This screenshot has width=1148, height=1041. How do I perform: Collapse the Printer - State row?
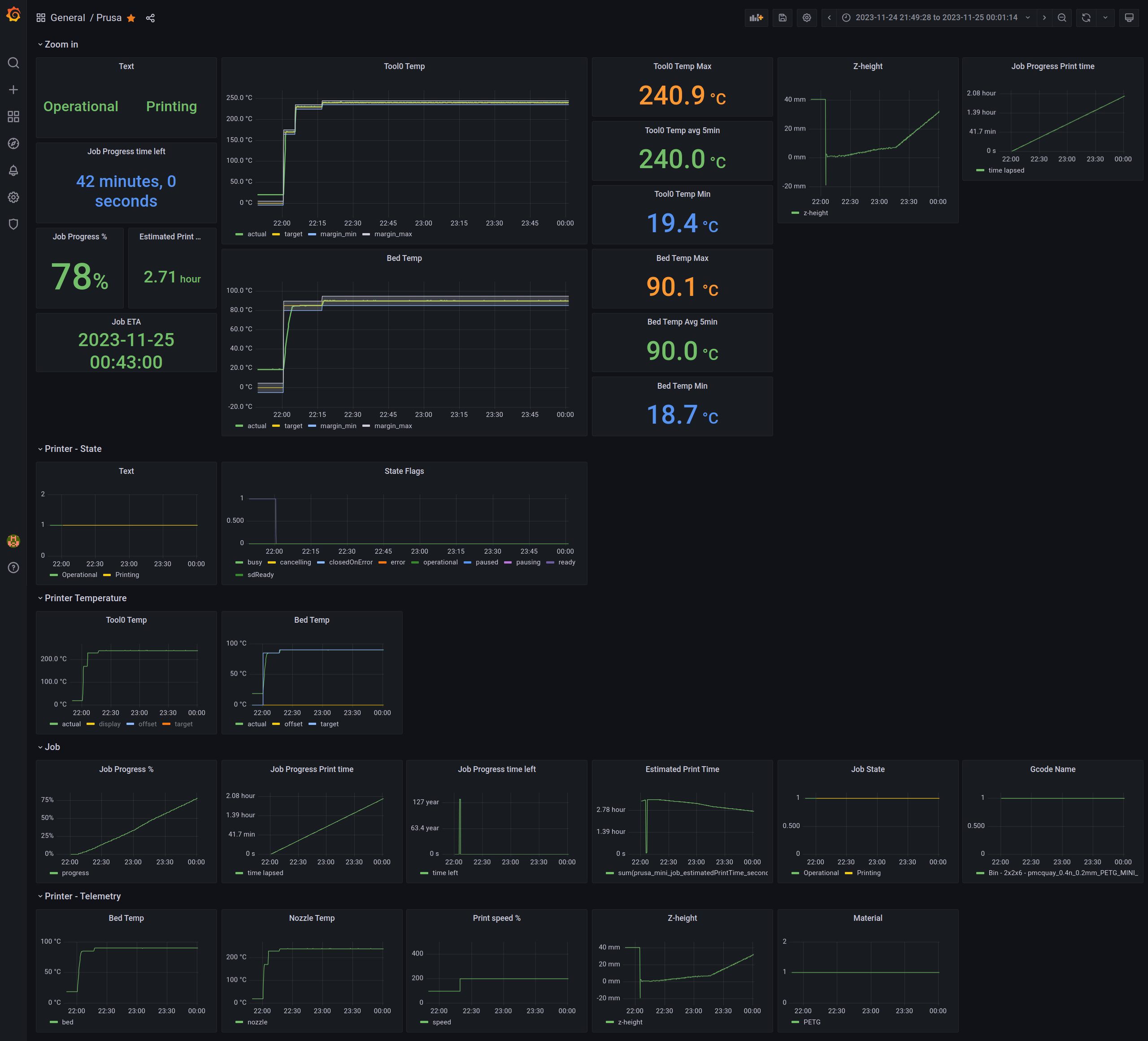coord(70,449)
